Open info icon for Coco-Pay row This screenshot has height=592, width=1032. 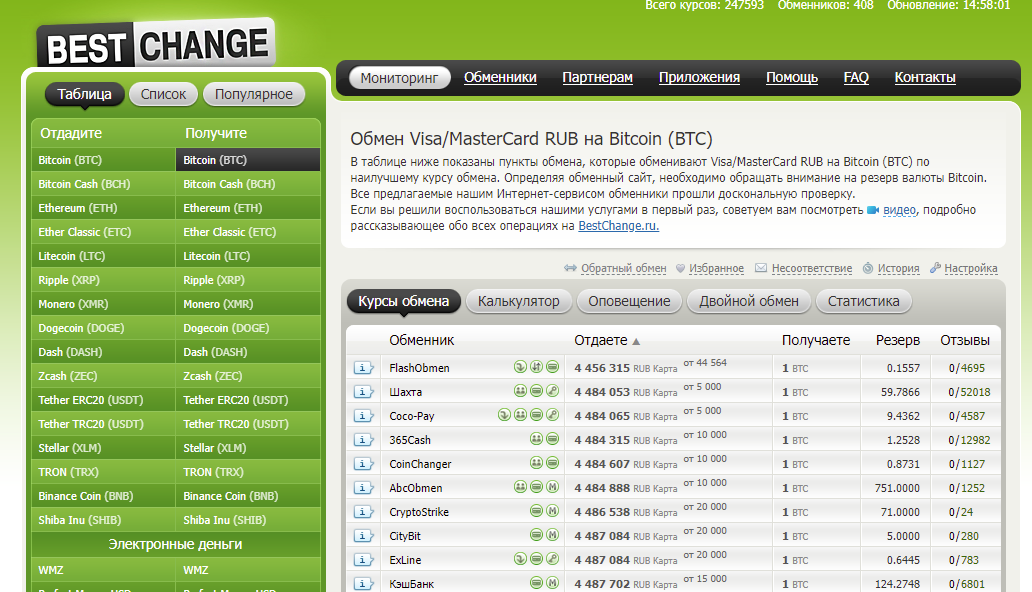[363, 416]
